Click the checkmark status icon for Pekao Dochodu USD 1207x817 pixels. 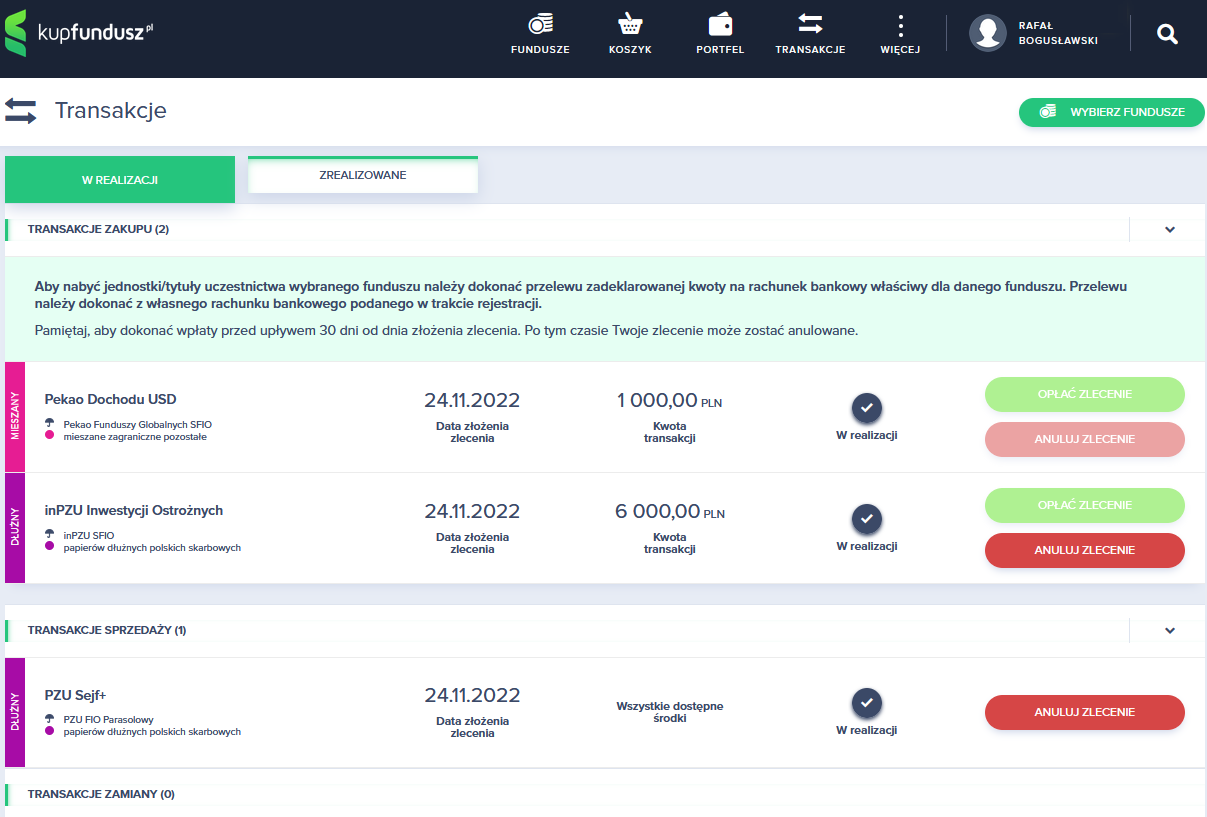(867, 409)
